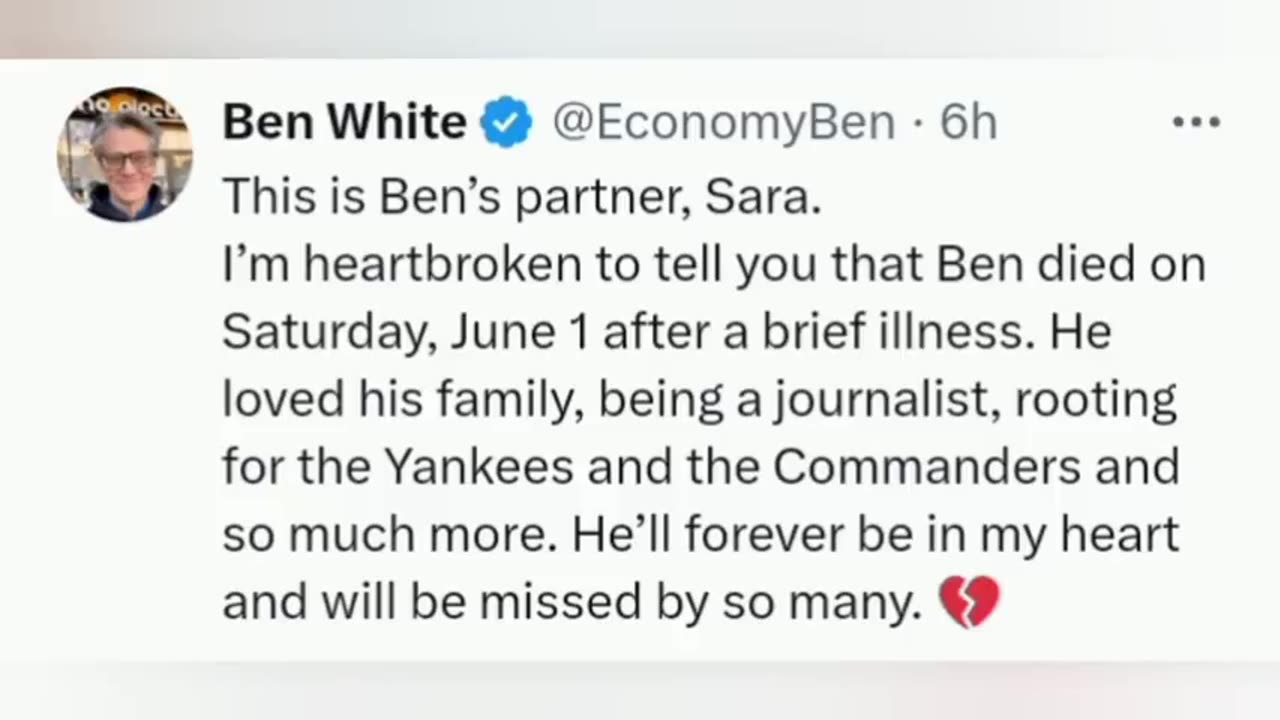Click the phrase "so much more"

click(385, 535)
